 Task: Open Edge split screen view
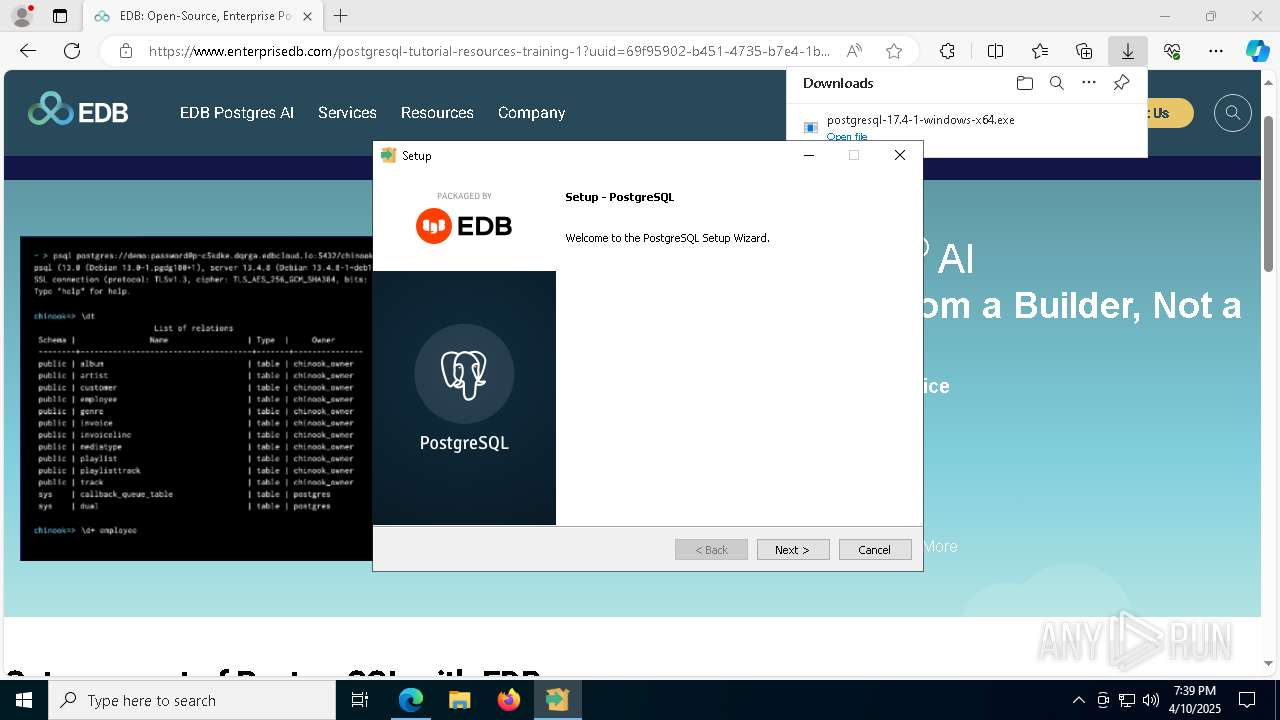point(995,51)
